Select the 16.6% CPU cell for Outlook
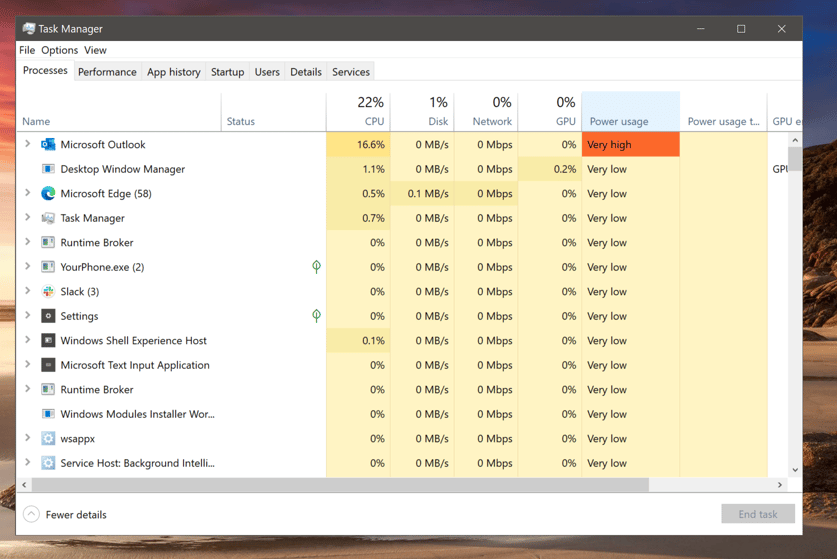This screenshot has width=837, height=559. tap(358, 145)
